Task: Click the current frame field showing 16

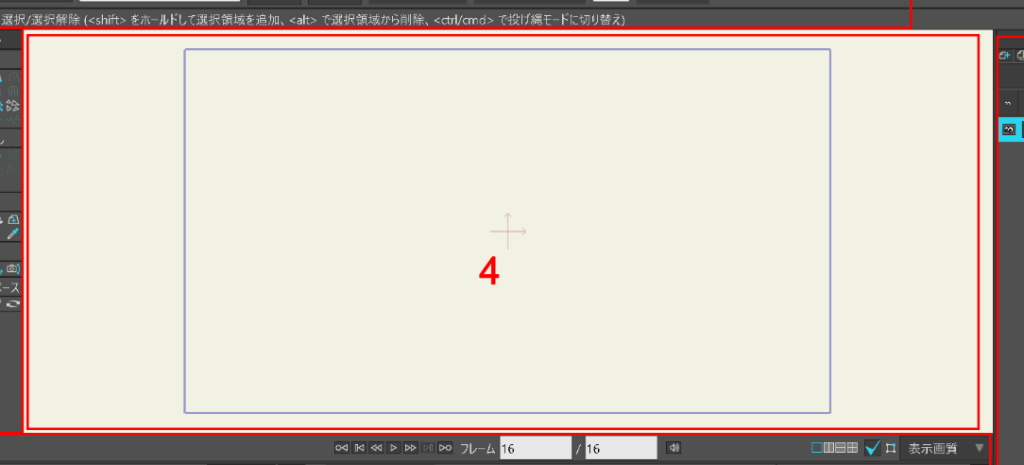Action: (x=536, y=449)
